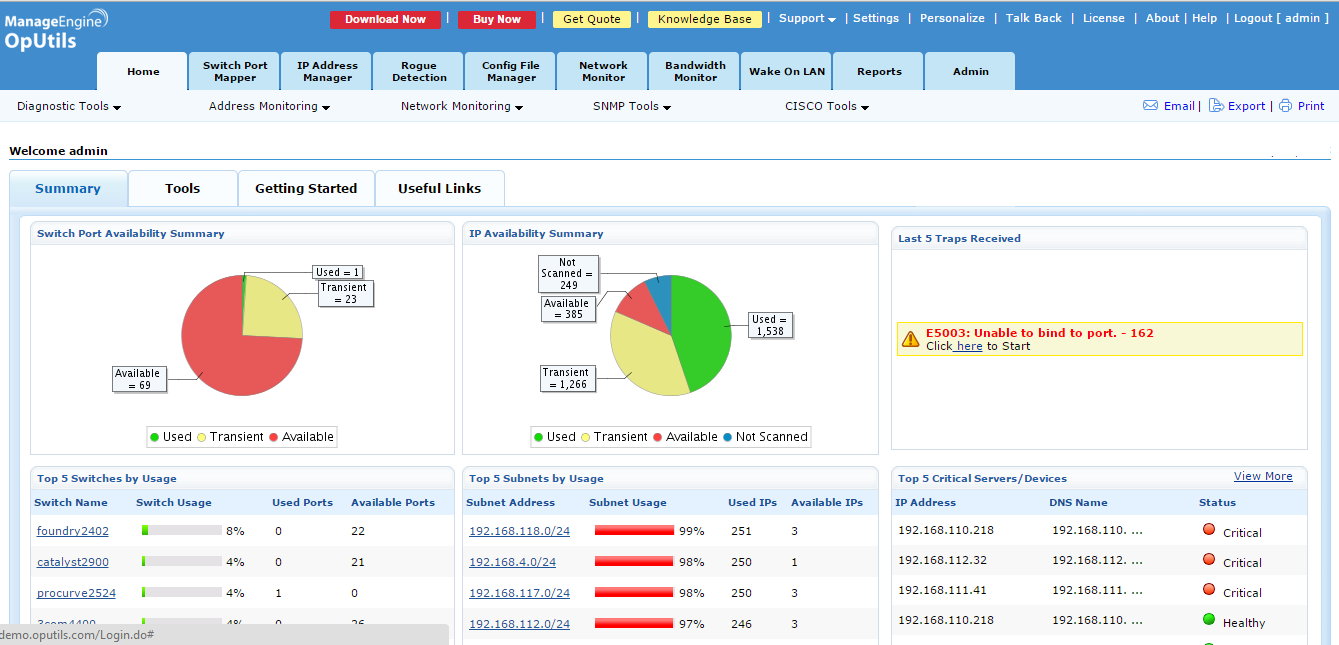
Task: Open subnet 192.168.112.0/24 link
Action: click(x=519, y=624)
